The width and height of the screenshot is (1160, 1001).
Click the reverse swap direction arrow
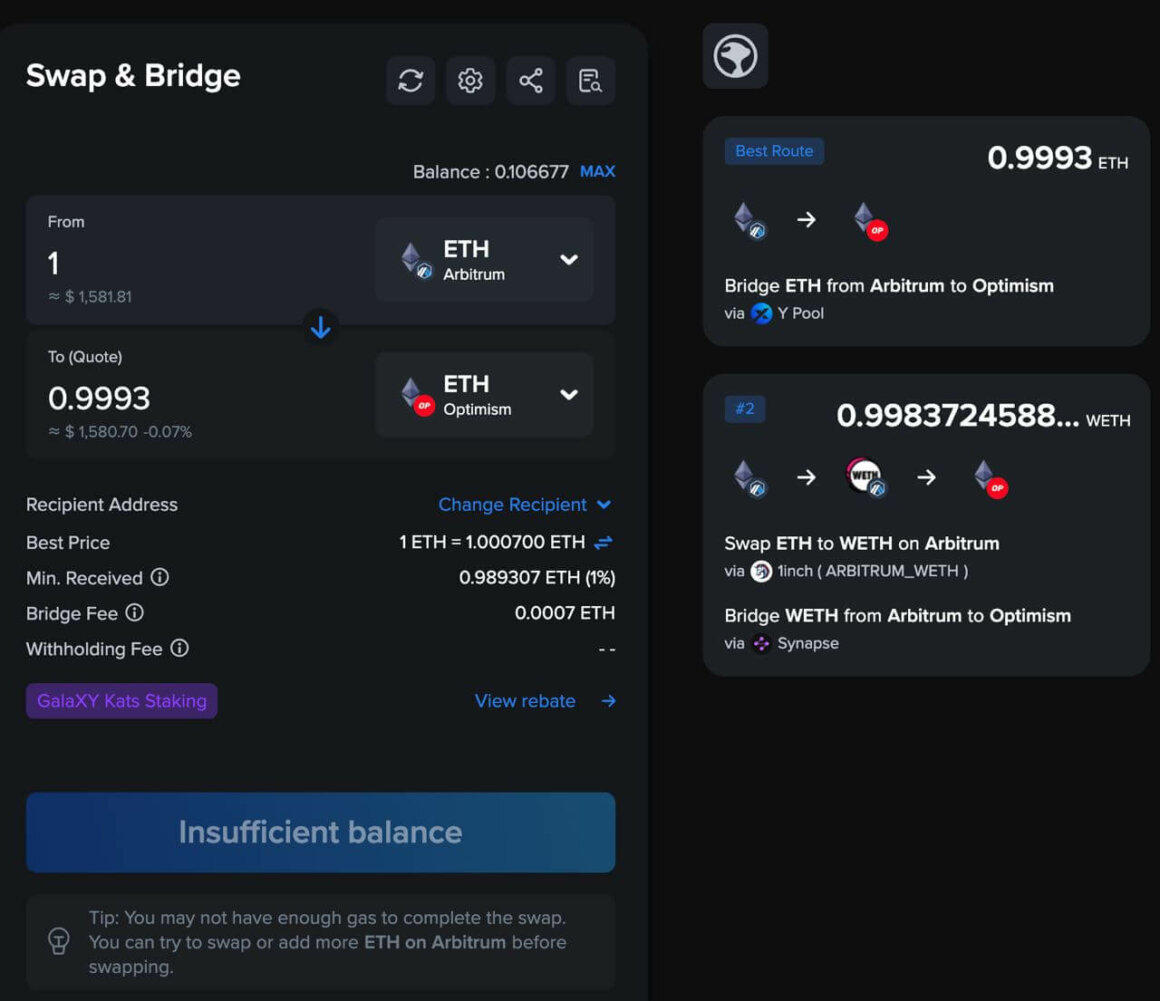pos(320,327)
